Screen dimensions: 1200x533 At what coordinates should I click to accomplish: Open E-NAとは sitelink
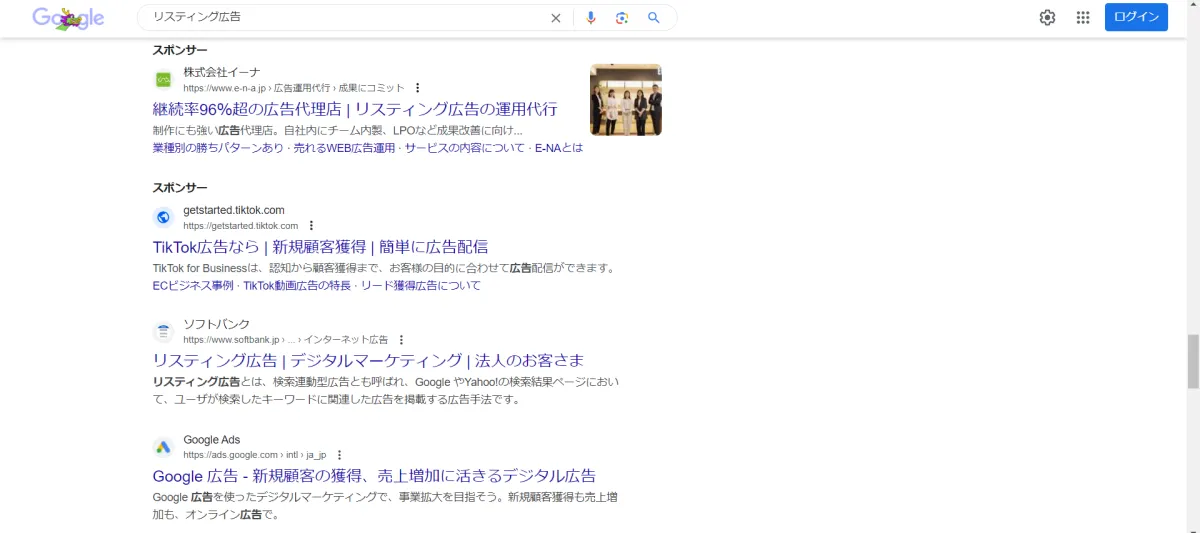coord(559,148)
